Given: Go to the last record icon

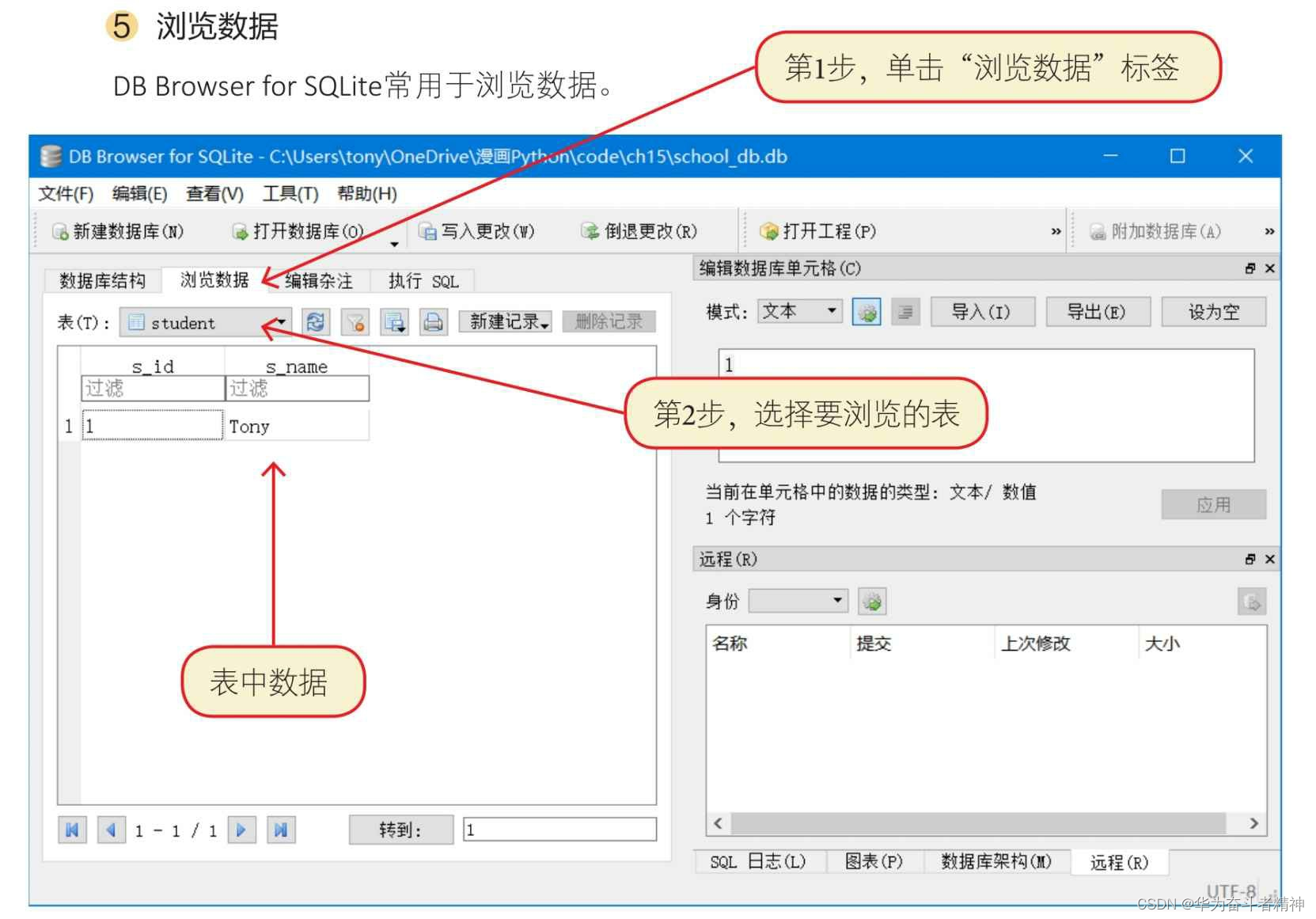Looking at the screenshot, I should [281, 830].
